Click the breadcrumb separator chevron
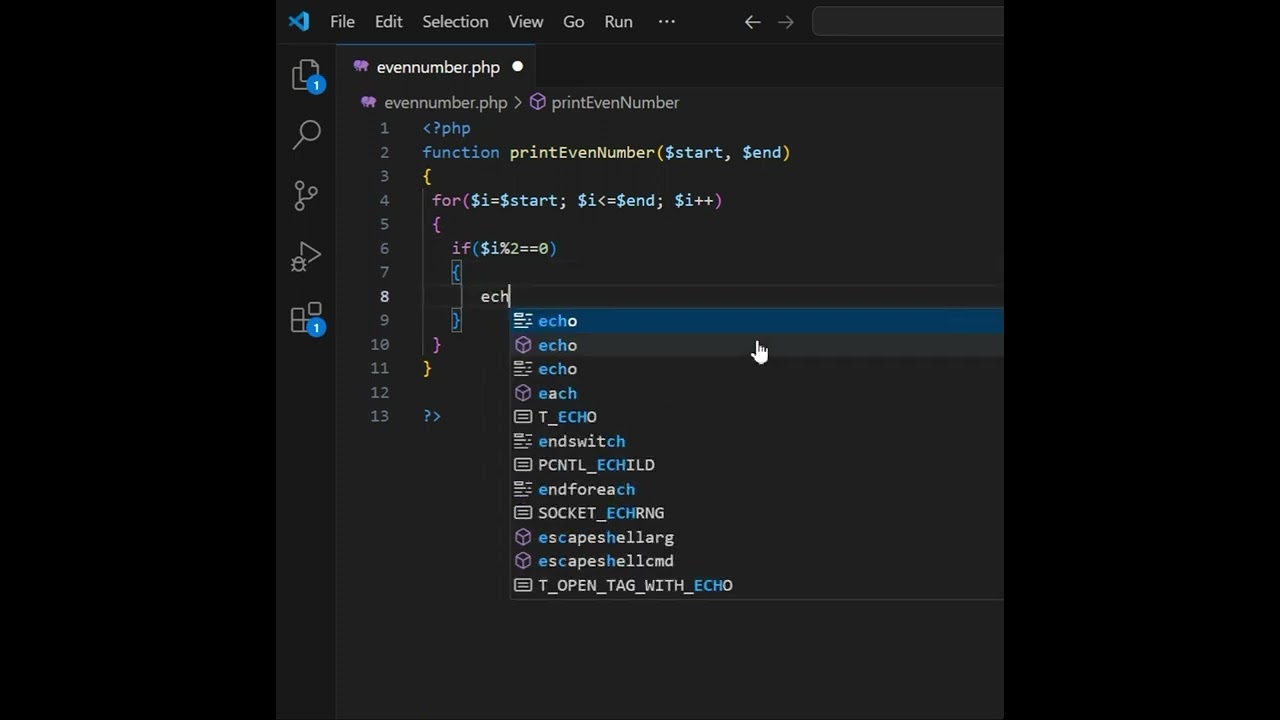 (x=518, y=102)
